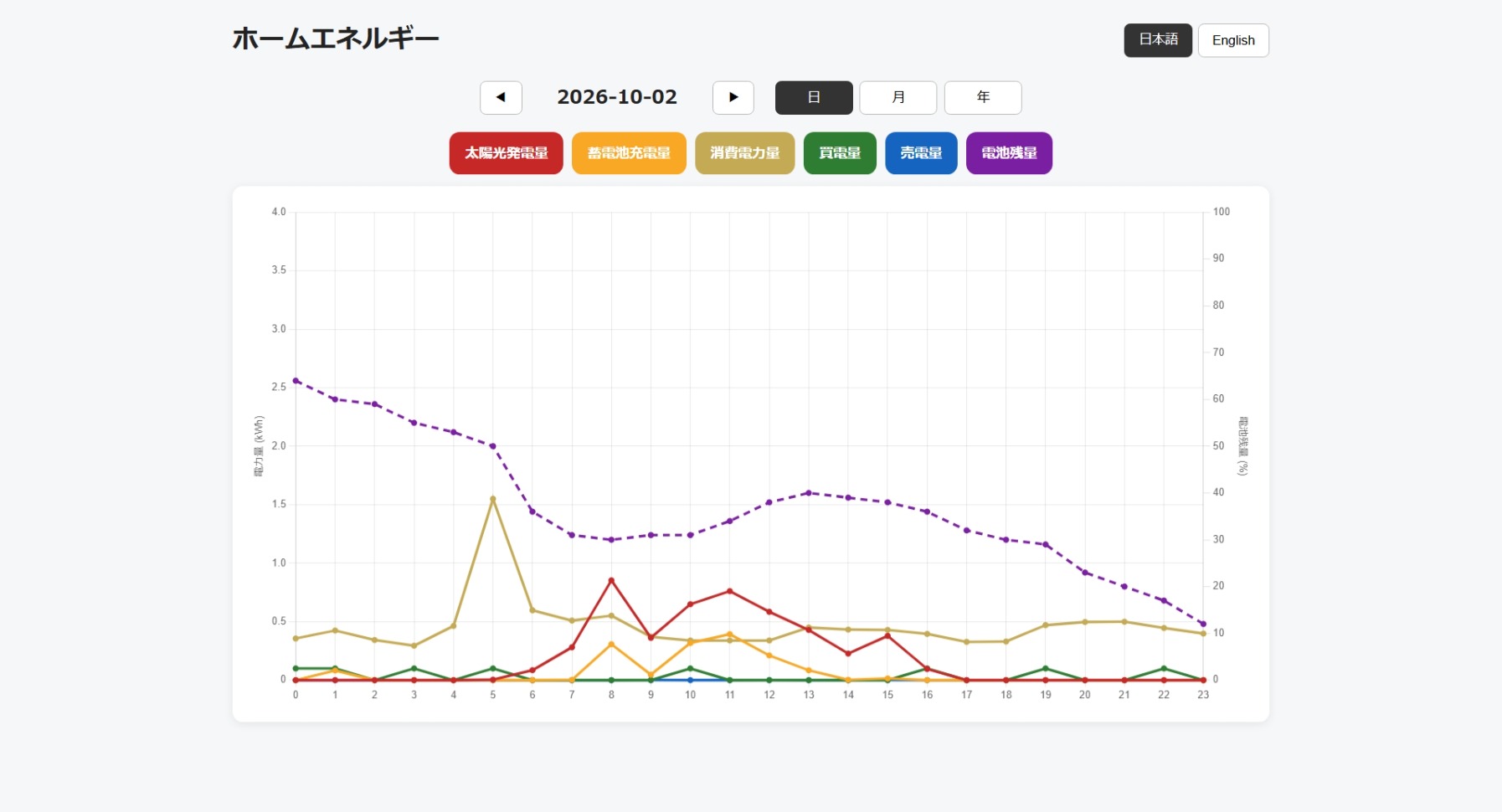
Task: Toggle the 消費電力量 series
Action: (x=745, y=153)
